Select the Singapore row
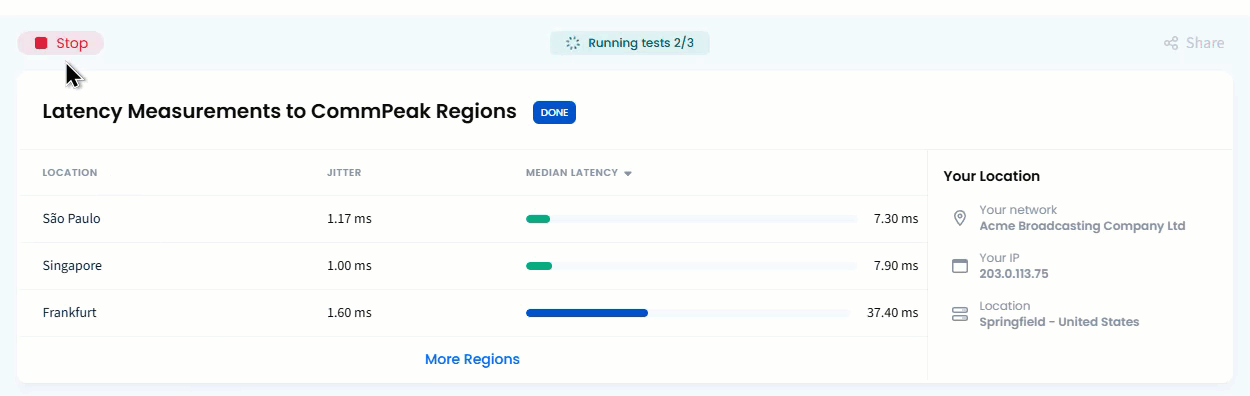The height and width of the screenshot is (396, 1250). [473, 266]
